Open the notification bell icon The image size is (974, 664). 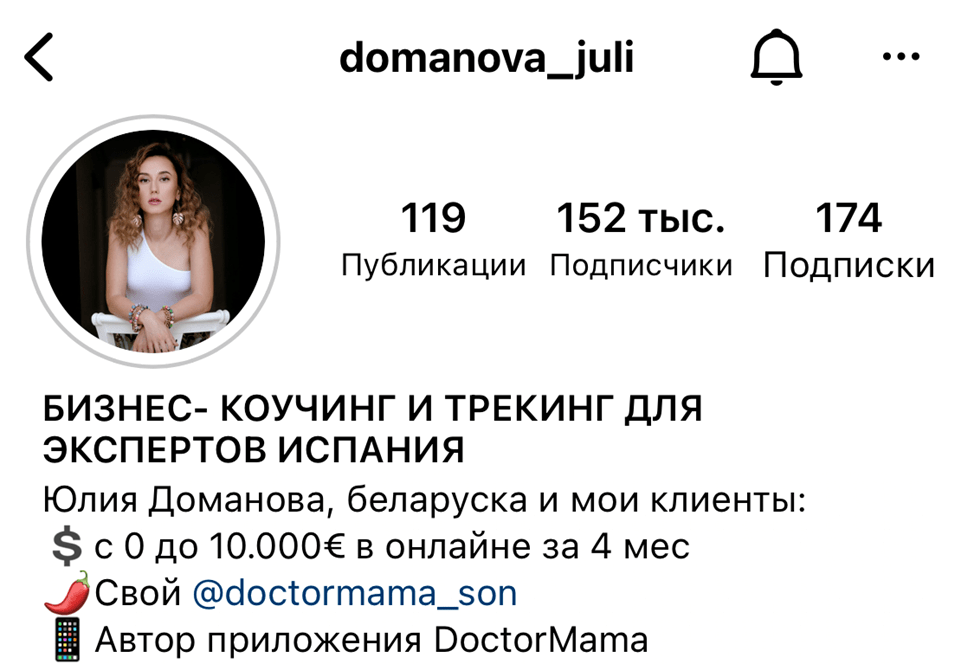pyautogui.click(x=776, y=57)
